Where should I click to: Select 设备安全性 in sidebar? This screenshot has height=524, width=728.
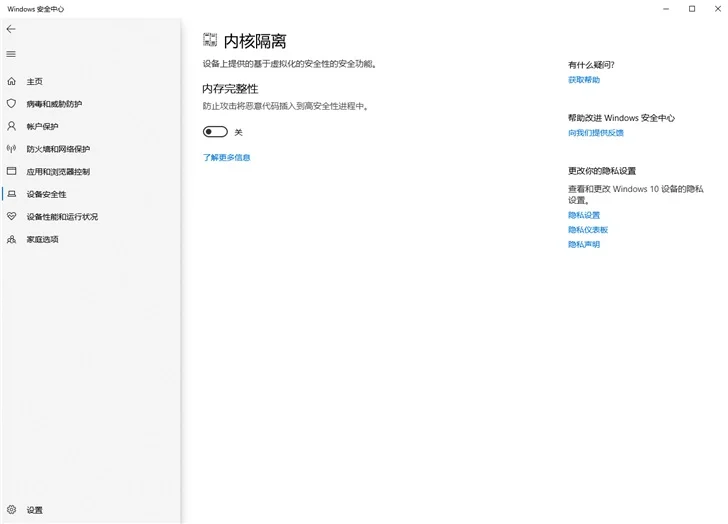[46, 194]
